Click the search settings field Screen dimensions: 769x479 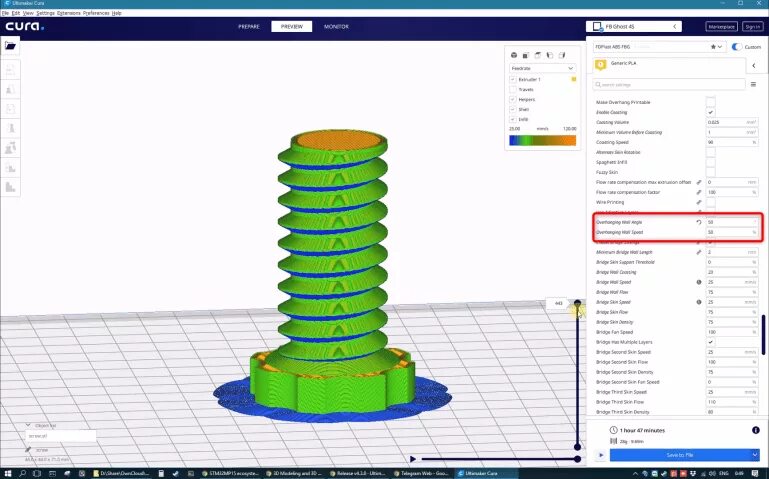669,84
